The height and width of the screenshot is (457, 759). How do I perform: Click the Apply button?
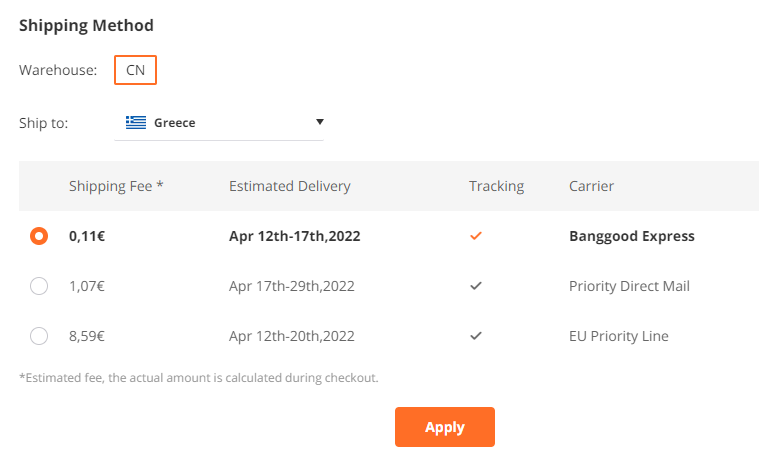coord(445,427)
